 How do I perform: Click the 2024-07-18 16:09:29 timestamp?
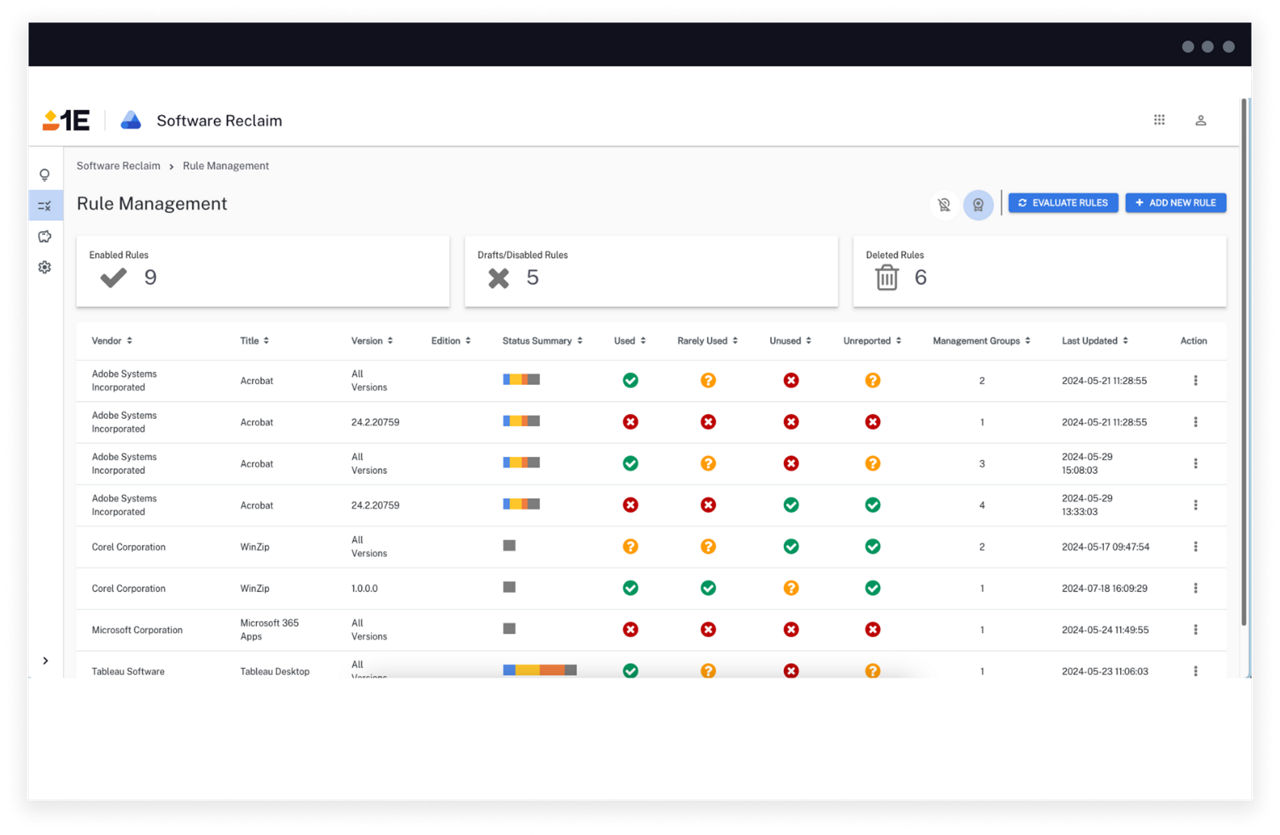tap(1105, 589)
